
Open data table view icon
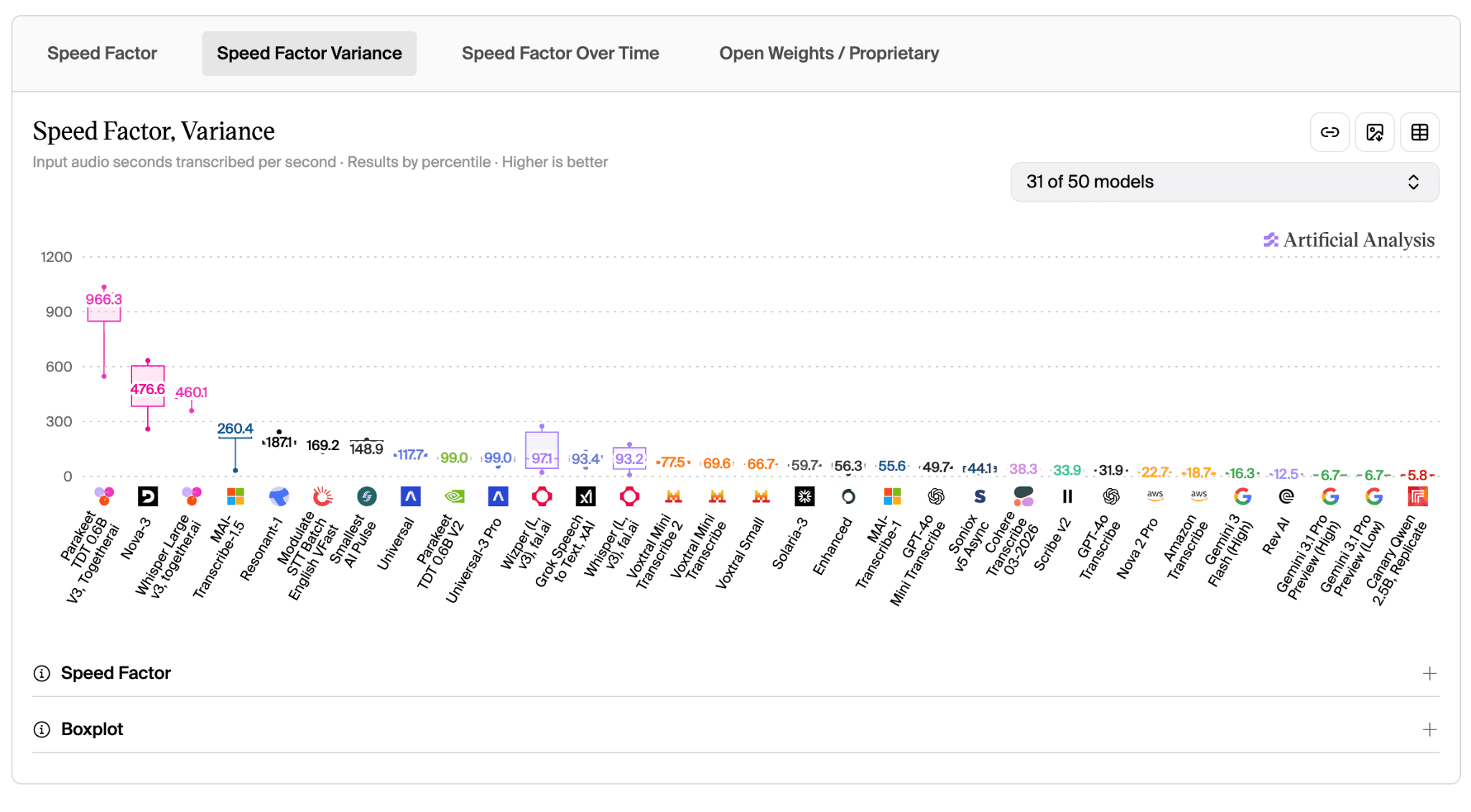click(1419, 132)
